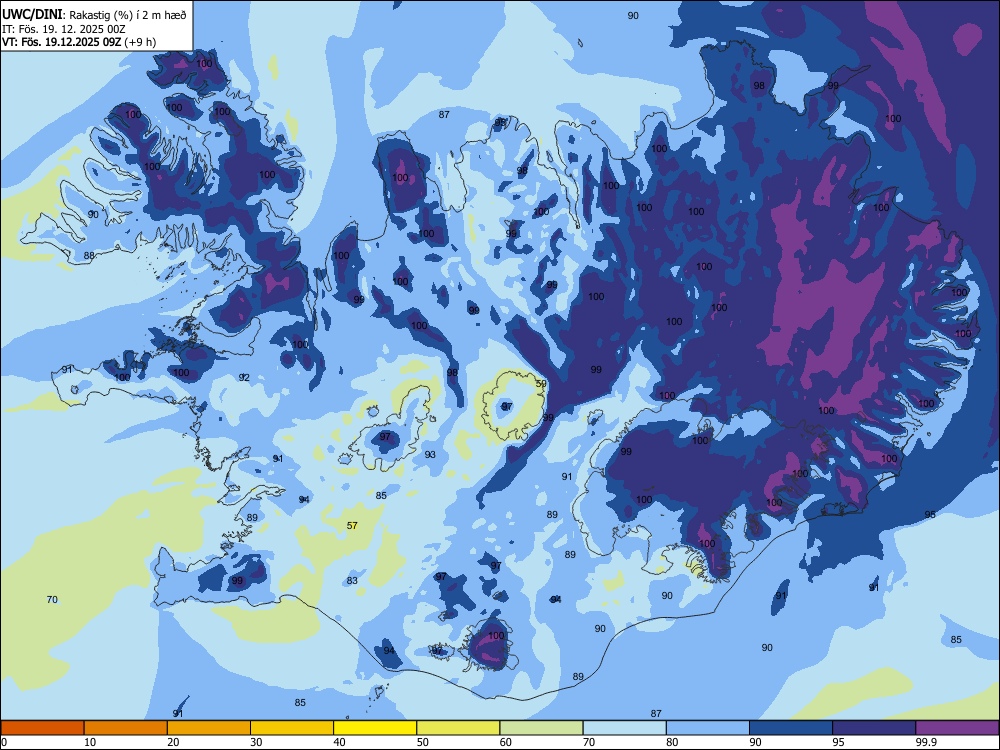The width and height of the screenshot is (1000, 750).
Task: Click the legend tick label '30'
Action: pos(256,742)
